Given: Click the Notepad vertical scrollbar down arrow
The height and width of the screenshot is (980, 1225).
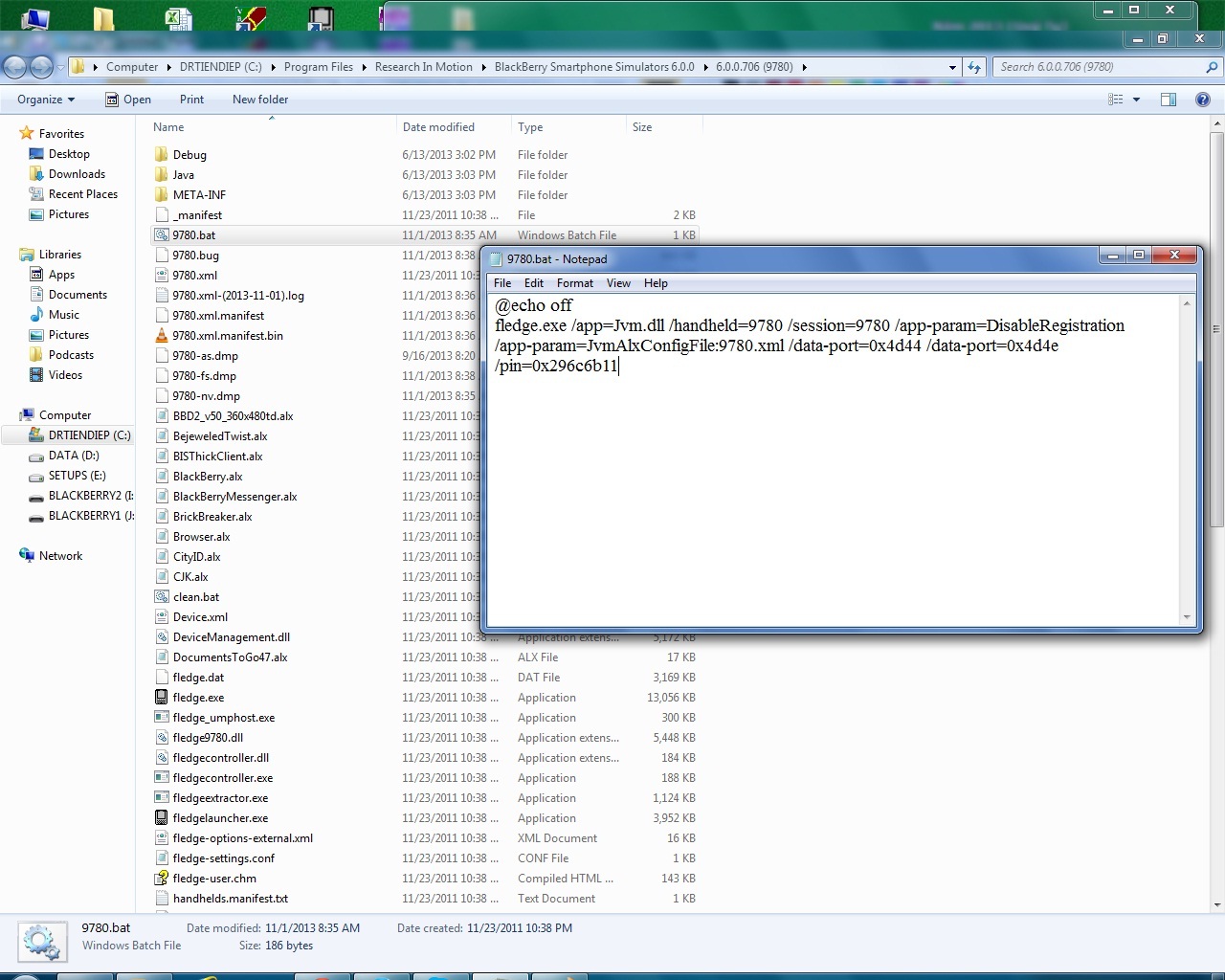Looking at the screenshot, I should pyautogui.click(x=1188, y=617).
